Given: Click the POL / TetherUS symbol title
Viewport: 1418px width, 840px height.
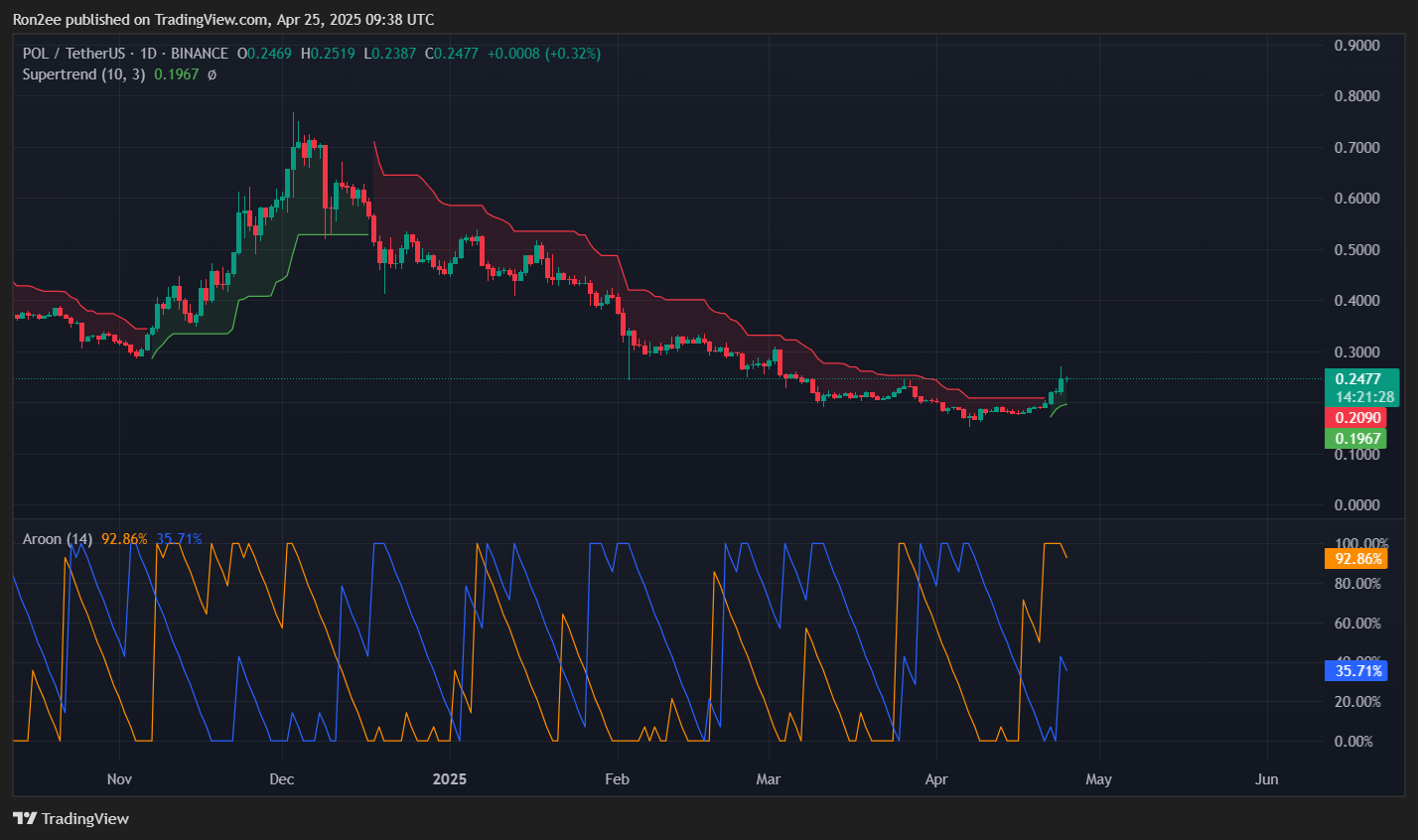Looking at the screenshot, I should click(x=74, y=54).
